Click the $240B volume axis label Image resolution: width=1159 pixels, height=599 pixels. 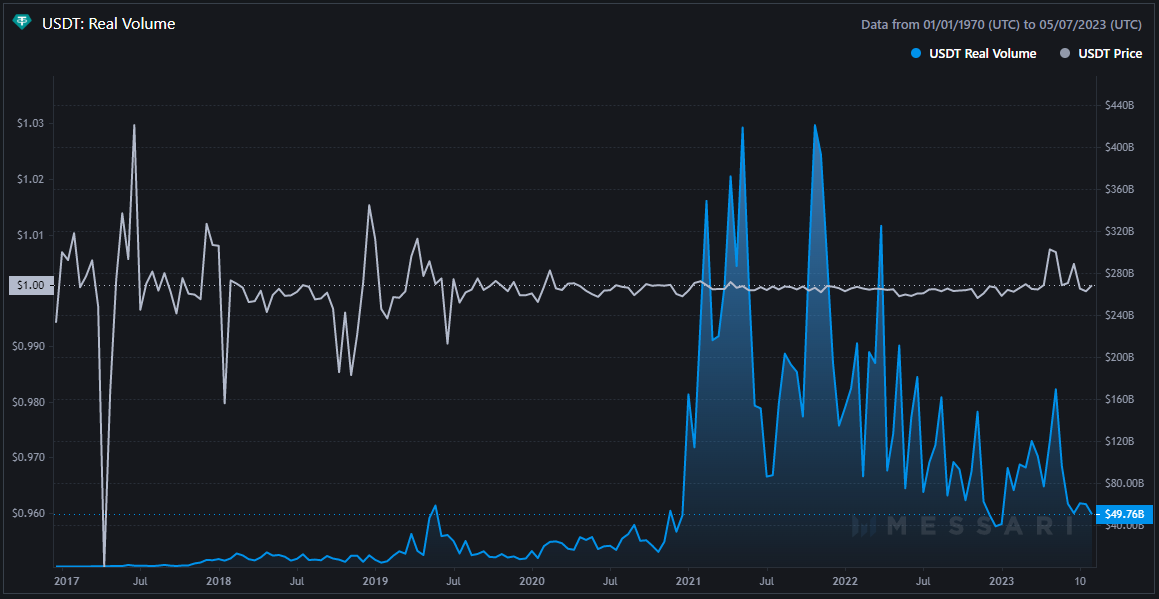tap(1118, 316)
